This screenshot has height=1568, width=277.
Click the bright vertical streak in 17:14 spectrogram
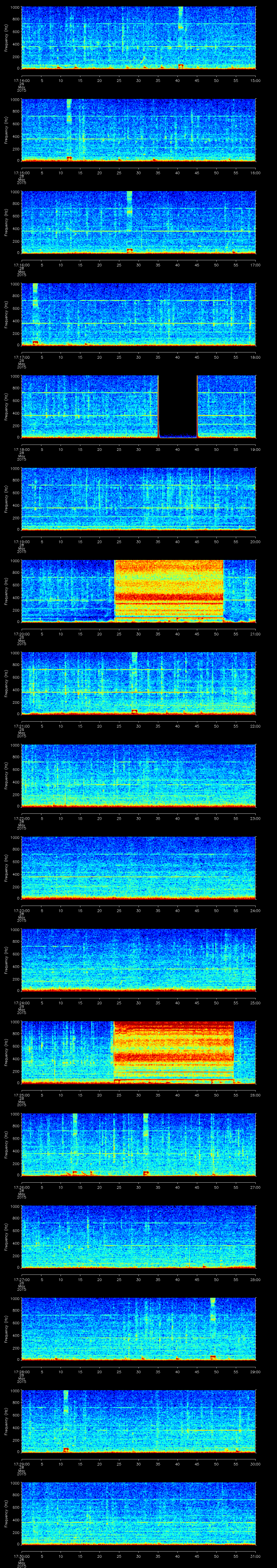click(181, 18)
